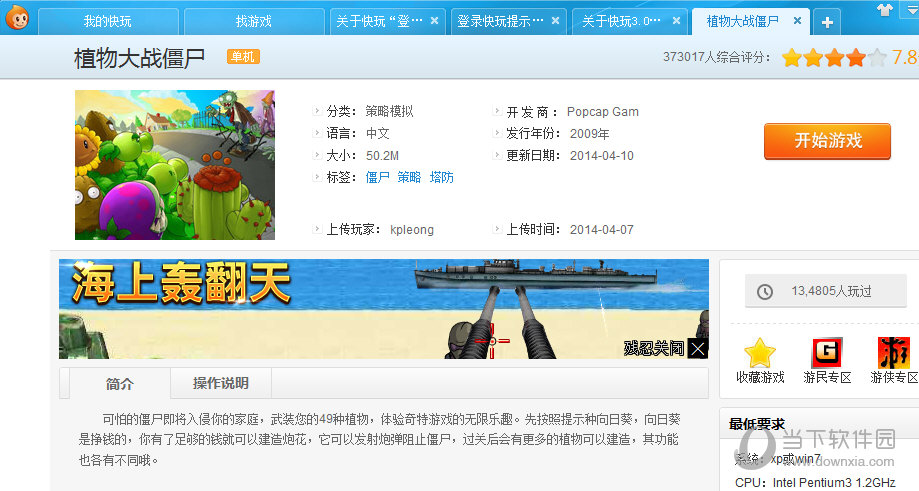
Task: Click the upload time 2014-04-07
Action: pyautogui.click(x=601, y=230)
